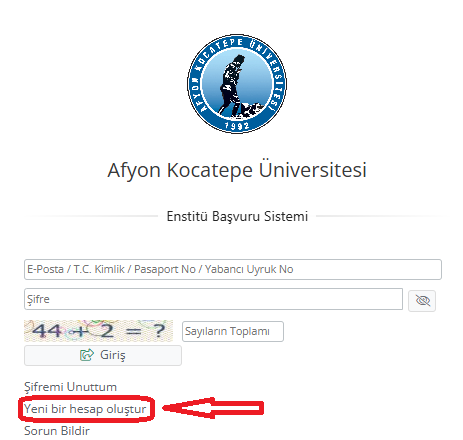Open the Yeni bir hesap oluştur link
This screenshot has height=440, width=463.
(85, 409)
